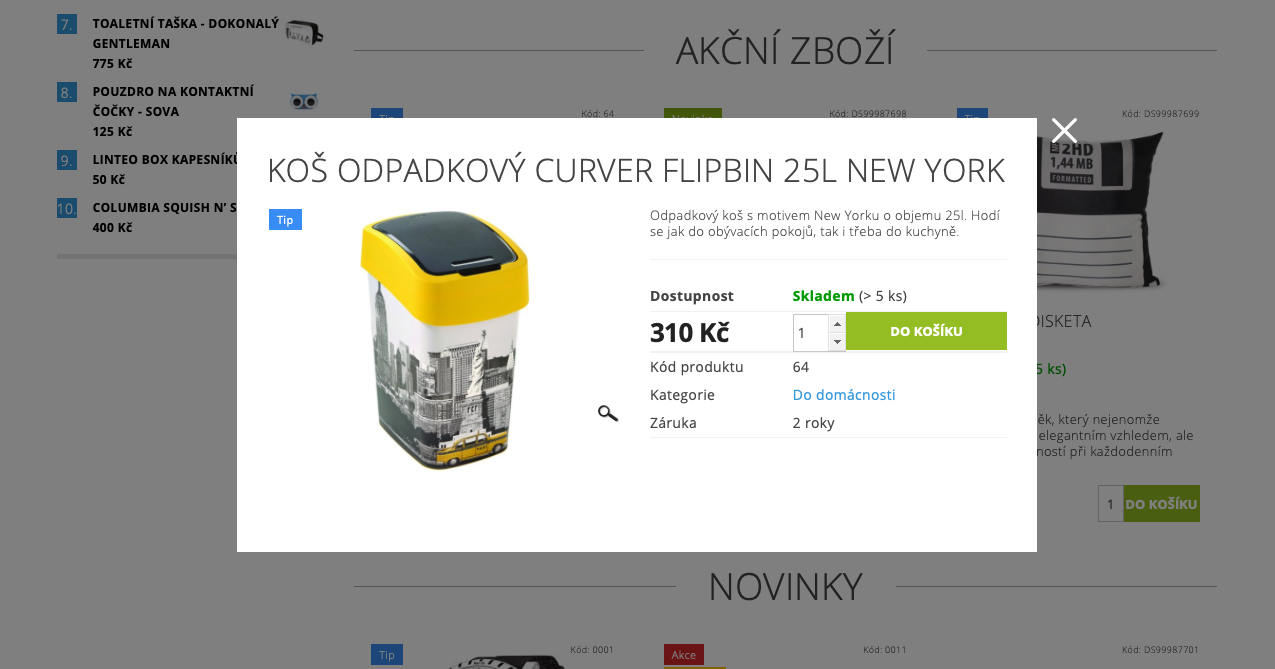
Task: Decrease quantity with the down stepper arrow
Action: pos(837,342)
